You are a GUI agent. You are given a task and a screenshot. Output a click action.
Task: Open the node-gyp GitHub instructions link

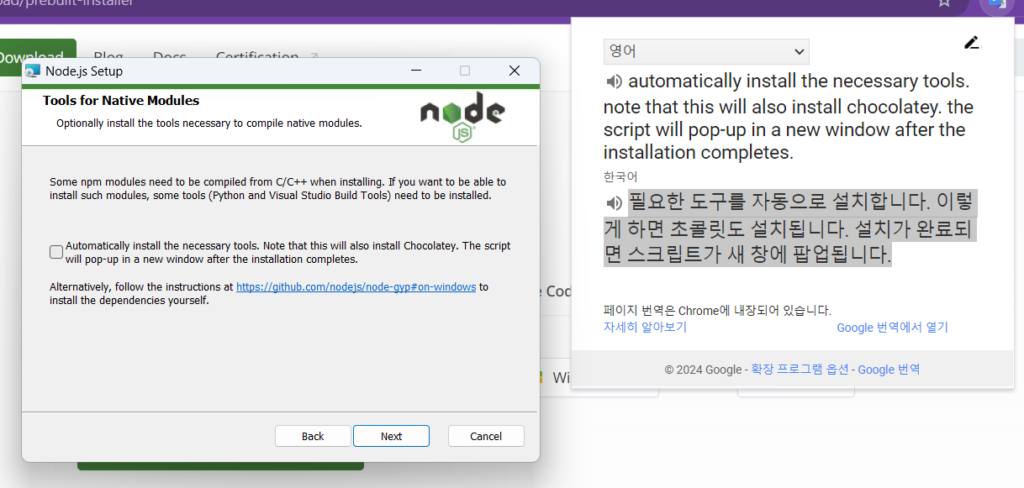[x=356, y=287]
